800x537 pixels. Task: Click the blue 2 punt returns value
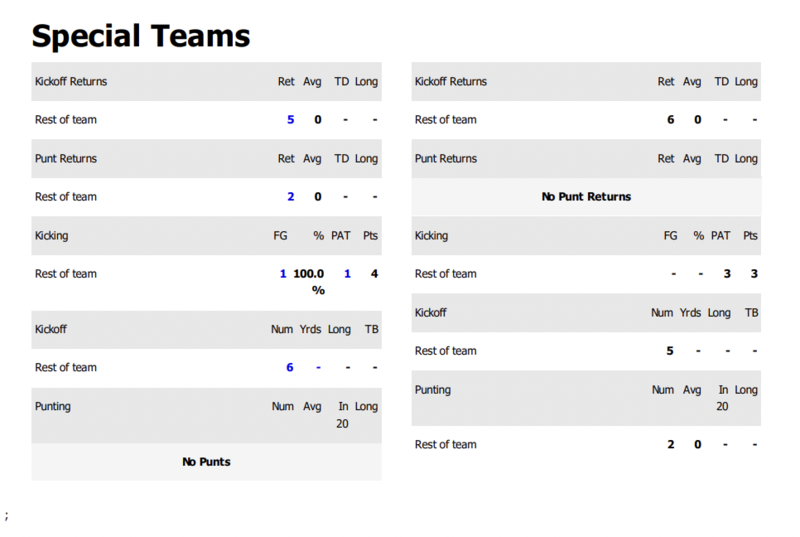(x=291, y=197)
